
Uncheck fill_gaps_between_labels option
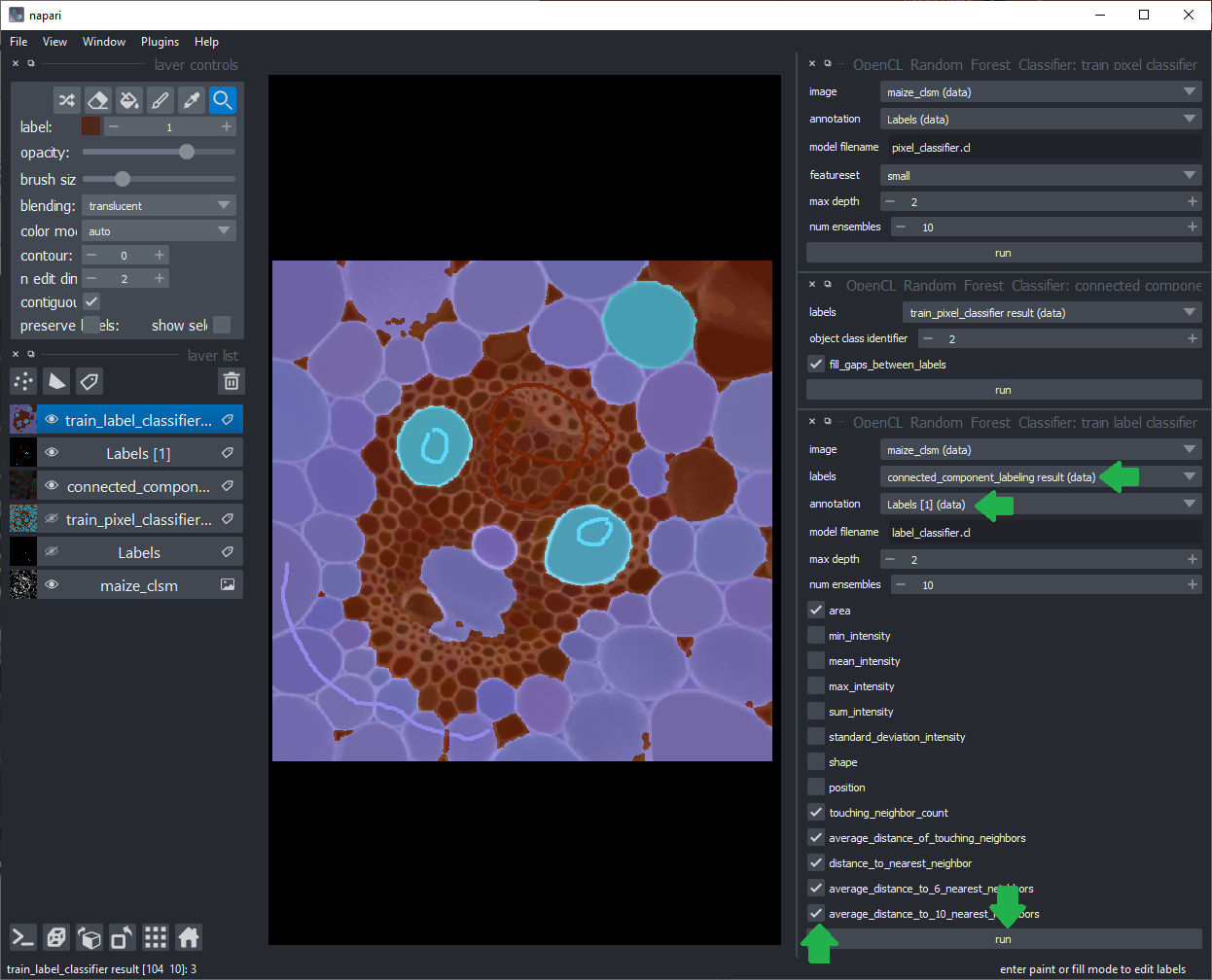coord(816,365)
